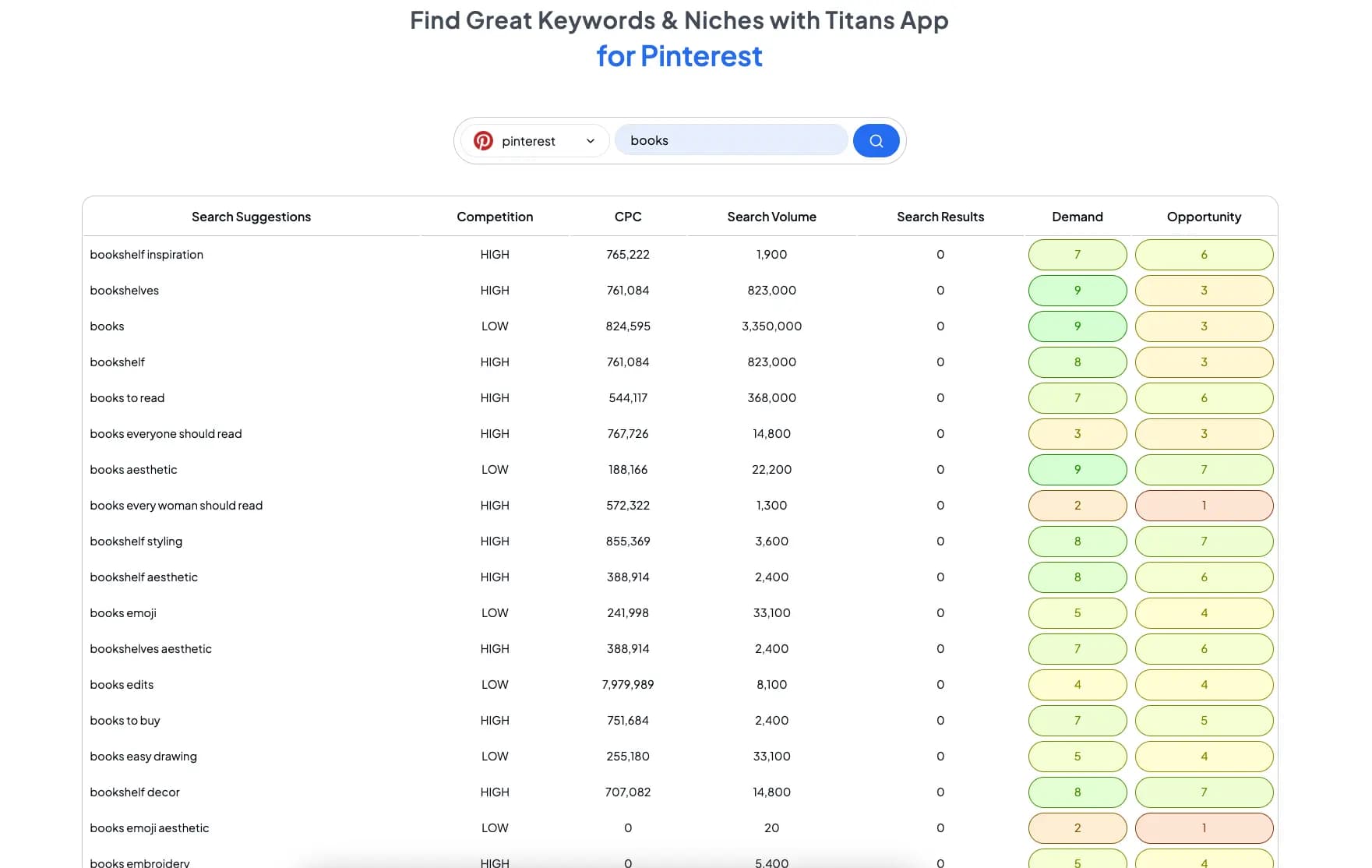Select the 'bookshelf aesthetic' keyword
The image size is (1372, 868).
143,577
